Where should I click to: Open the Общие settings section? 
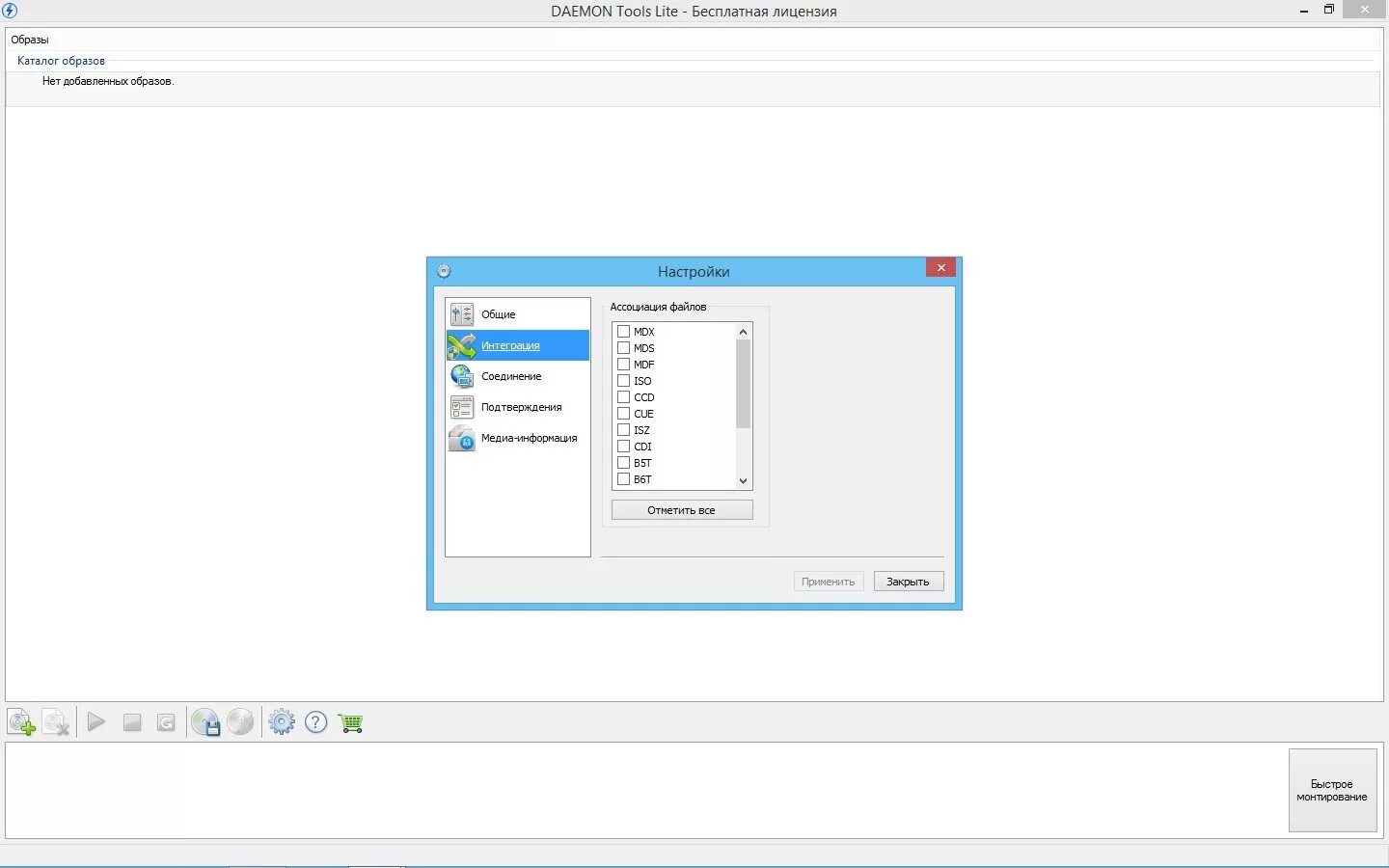coord(518,314)
